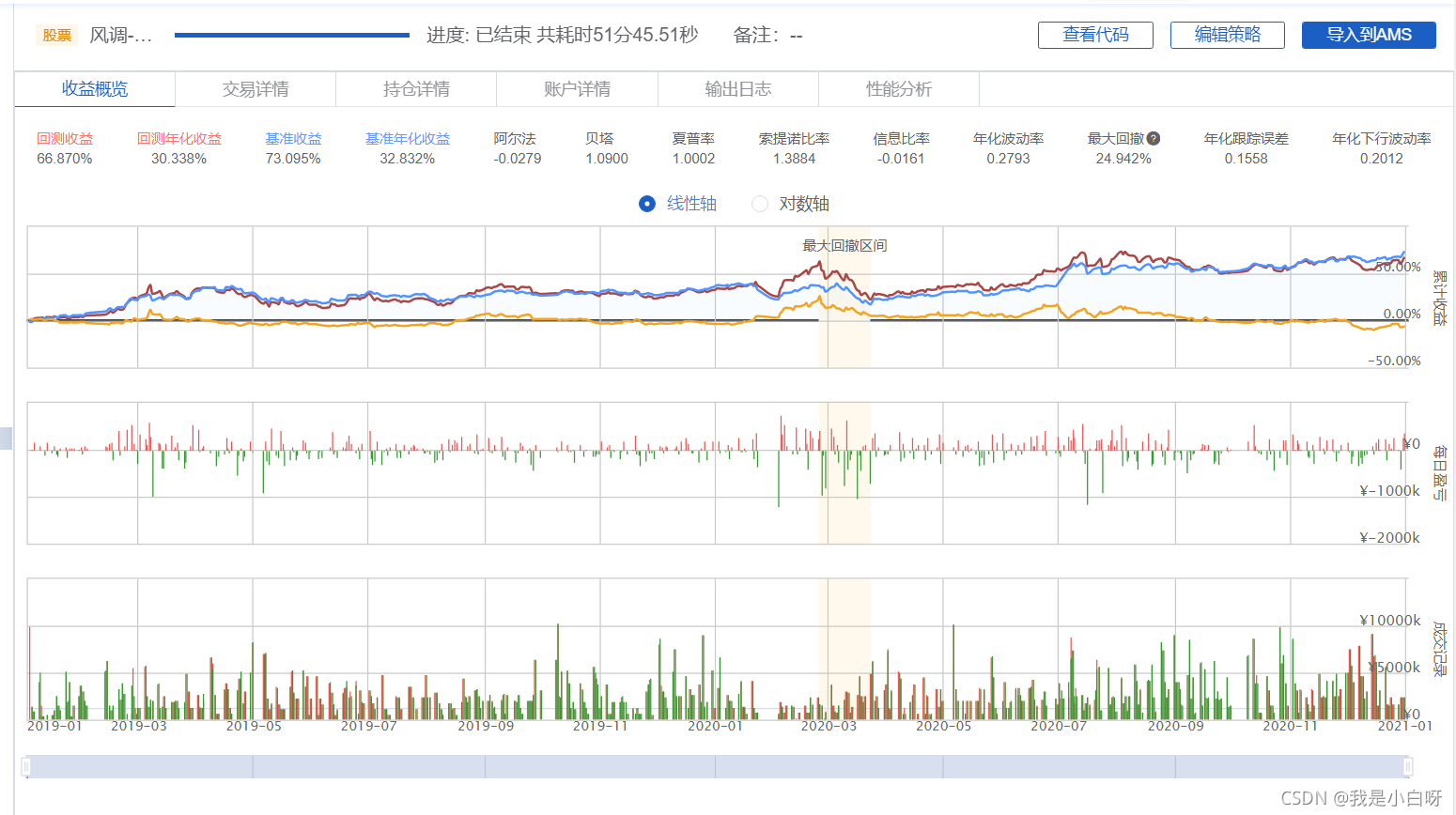Click the 30.338% annualized return value
This screenshot has width=1456, height=815.
(178, 159)
